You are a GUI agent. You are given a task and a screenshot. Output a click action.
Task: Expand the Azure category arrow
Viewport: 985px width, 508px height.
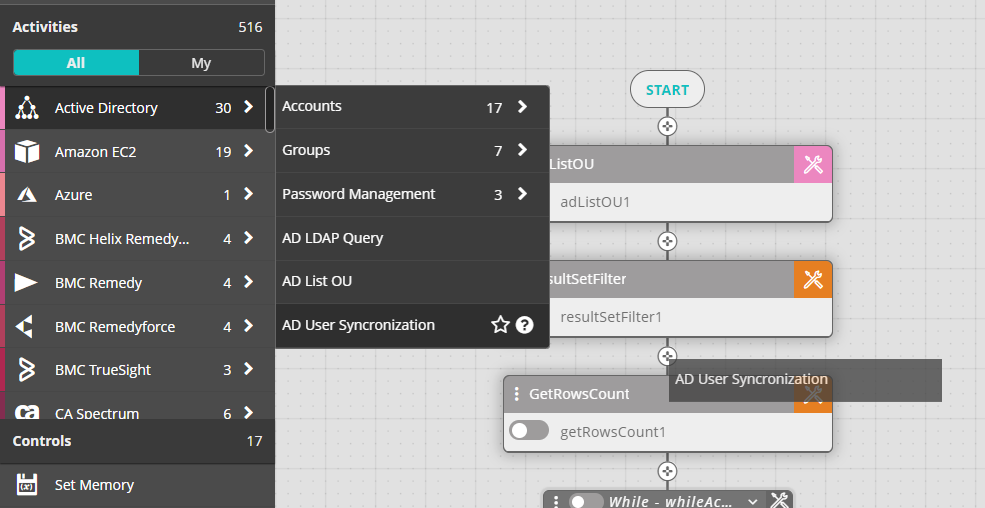[x=249, y=194]
